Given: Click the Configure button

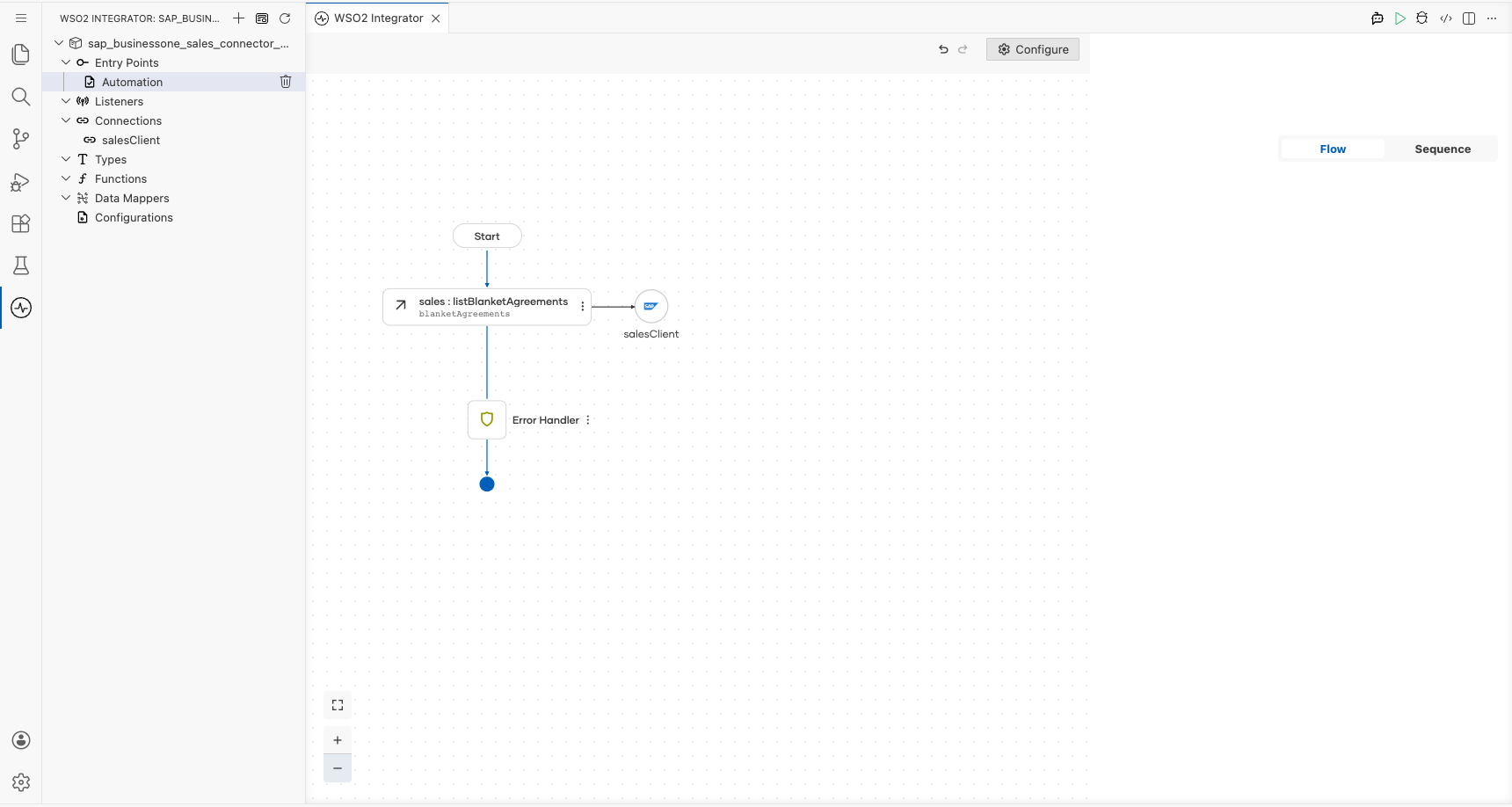Looking at the screenshot, I should click(x=1033, y=49).
